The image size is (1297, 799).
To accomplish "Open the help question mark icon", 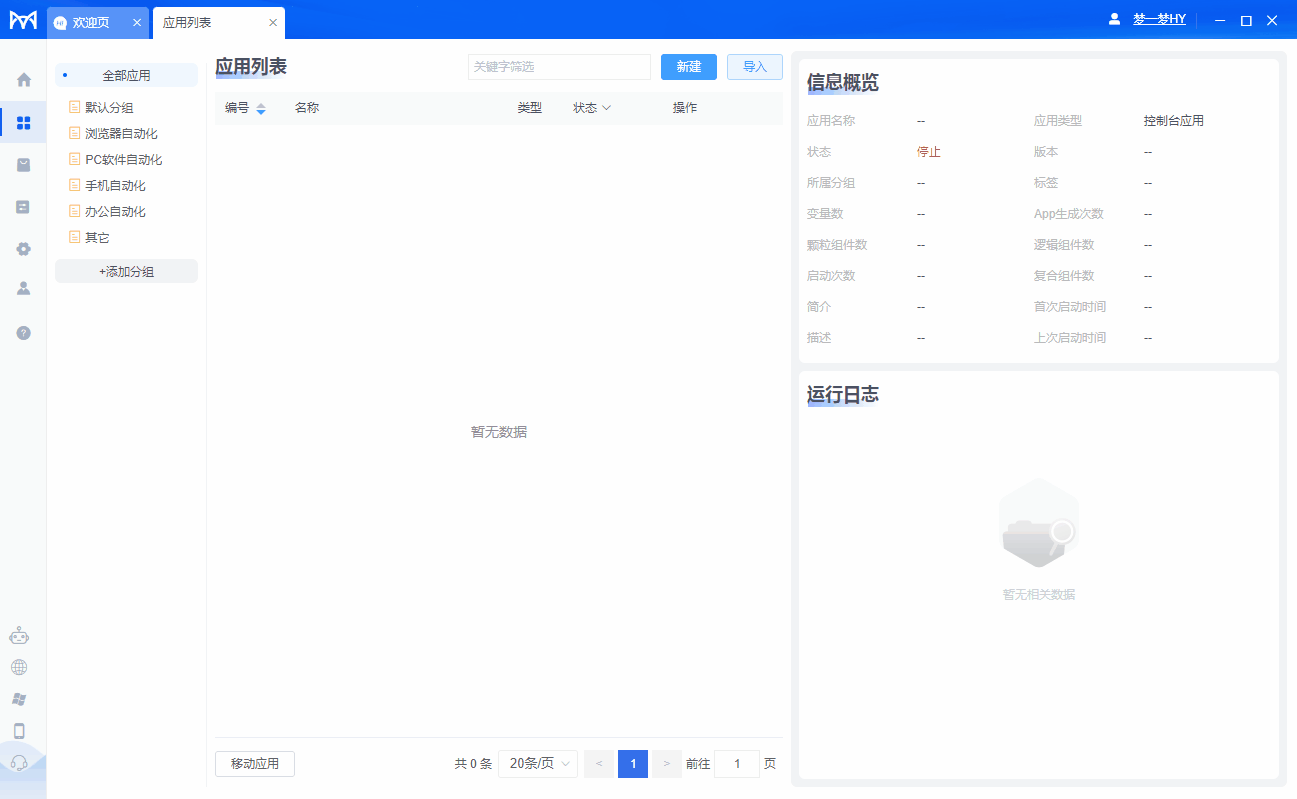I will (x=24, y=333).
